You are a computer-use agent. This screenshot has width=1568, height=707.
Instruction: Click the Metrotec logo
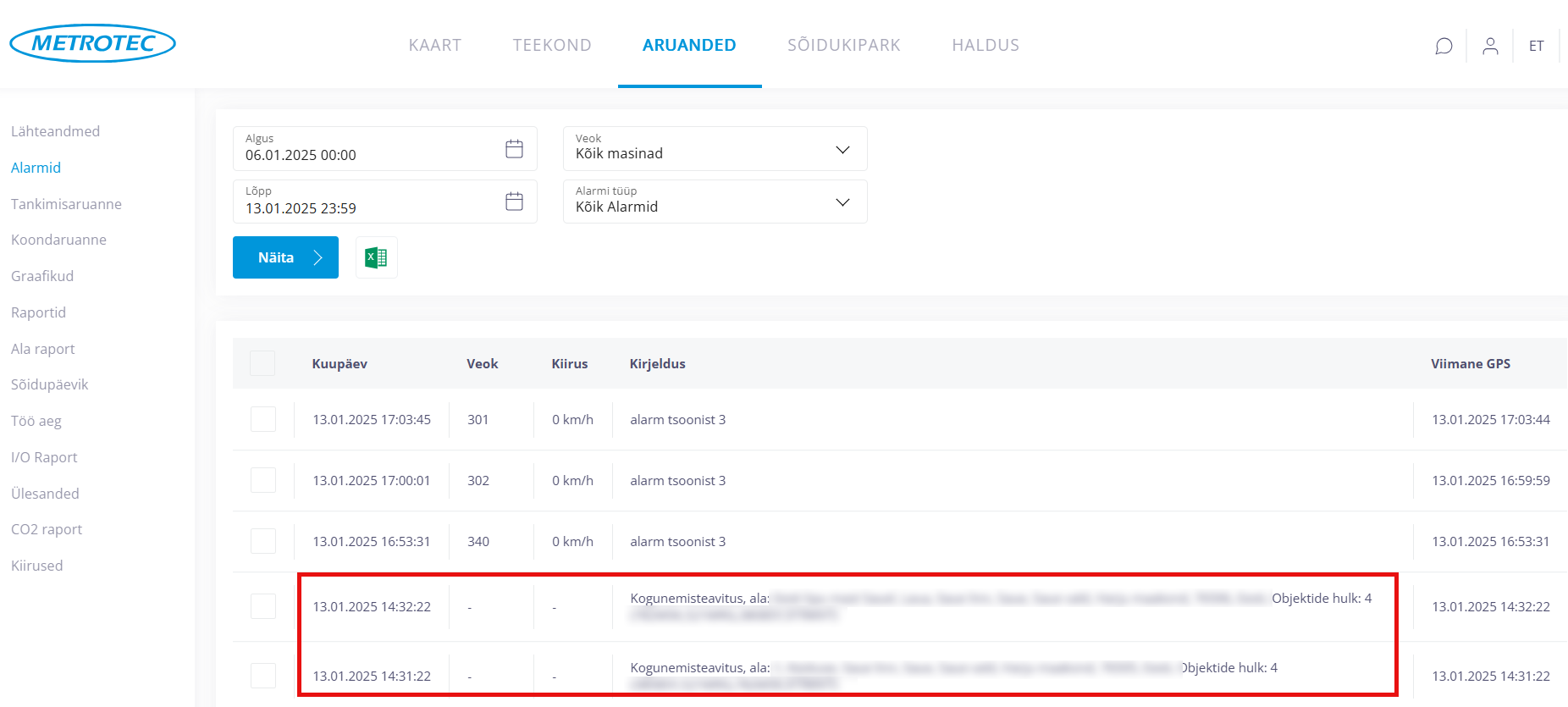coord(92,43)
